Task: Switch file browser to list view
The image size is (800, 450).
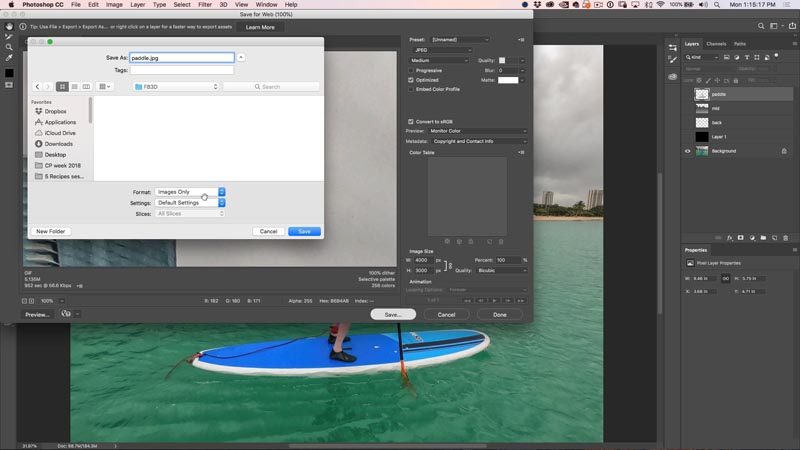Action: 74,87
